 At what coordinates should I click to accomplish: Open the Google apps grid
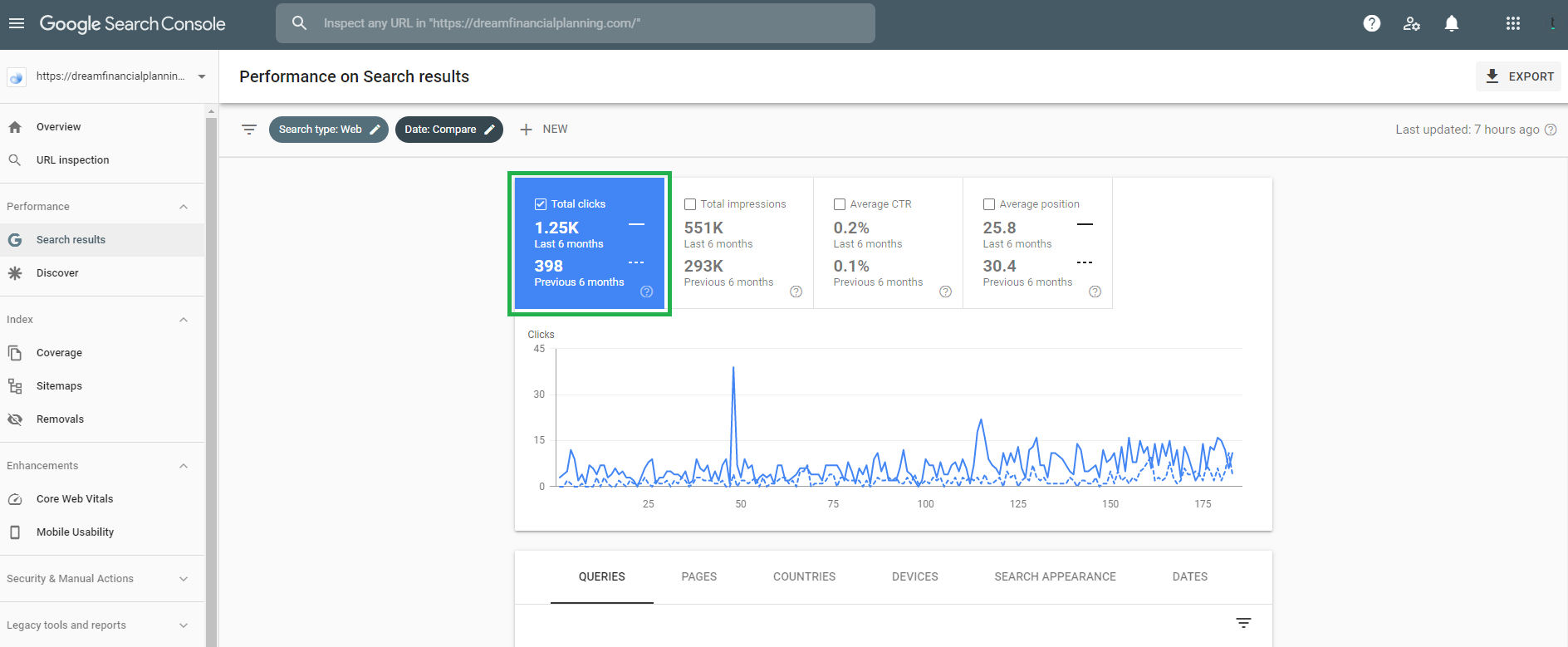tap(1513, 23)
